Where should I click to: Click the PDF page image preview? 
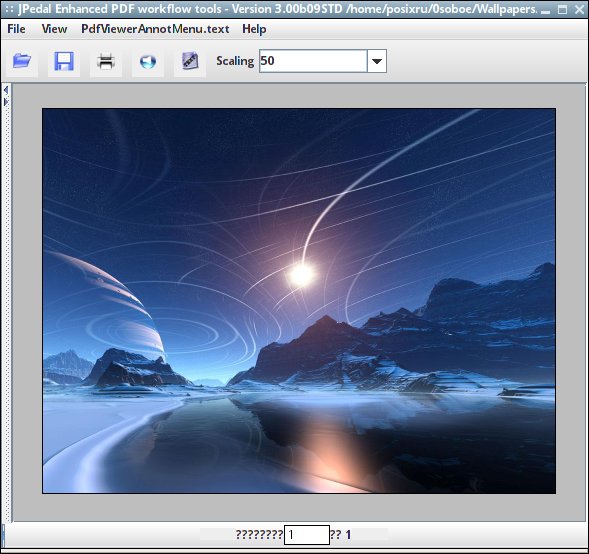[x=299, y=301]
